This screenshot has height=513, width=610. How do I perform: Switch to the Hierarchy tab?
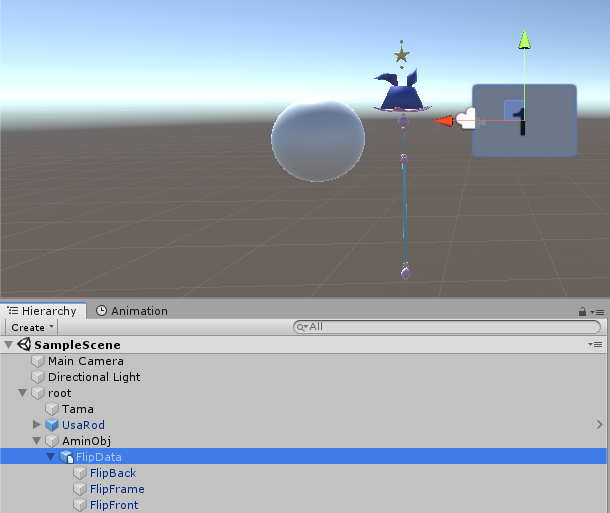tap(42, 311)
